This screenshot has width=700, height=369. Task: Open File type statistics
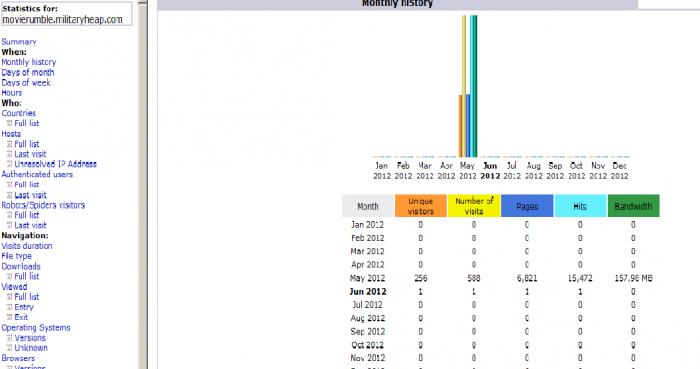pyautogui.click(x=17, y=256)
